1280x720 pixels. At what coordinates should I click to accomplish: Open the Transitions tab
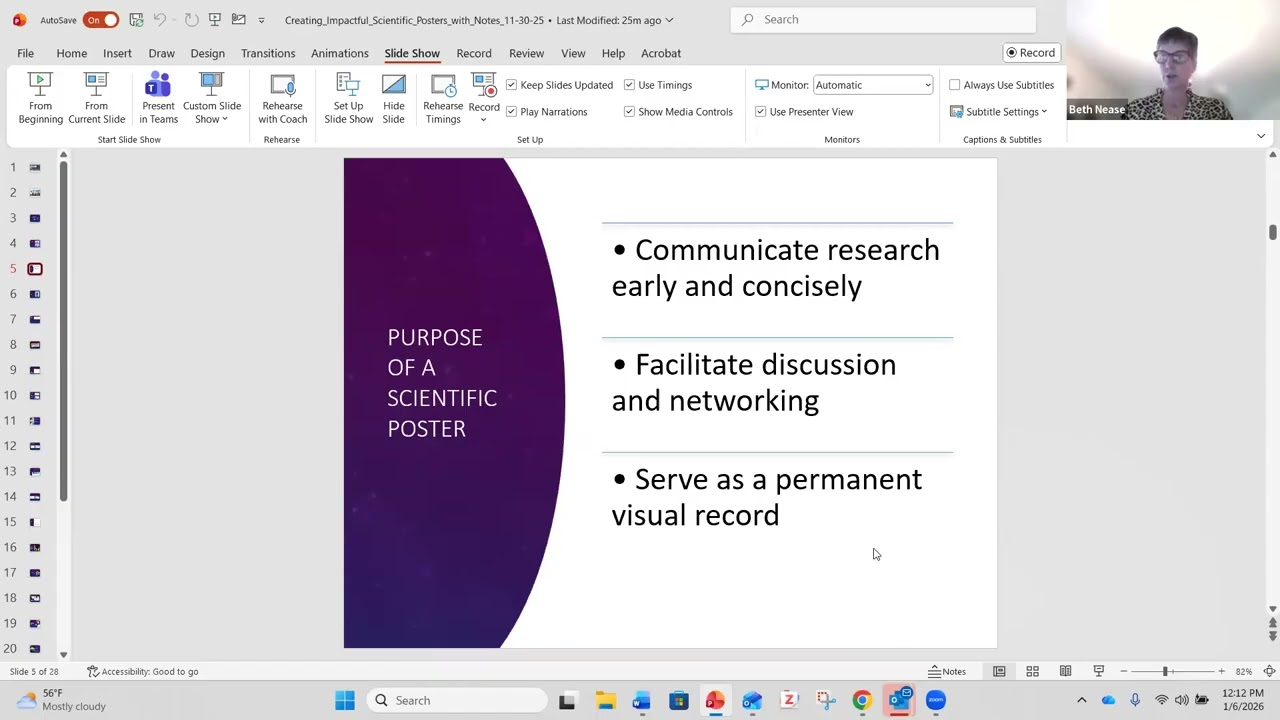pos(268,53)
